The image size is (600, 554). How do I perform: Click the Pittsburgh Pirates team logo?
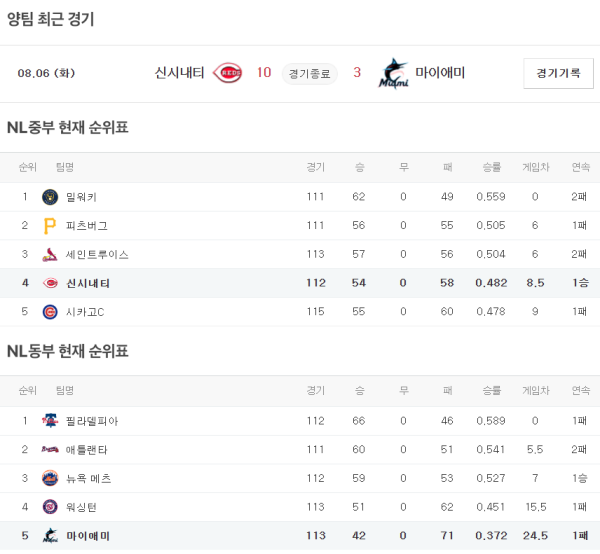point(50,226)
